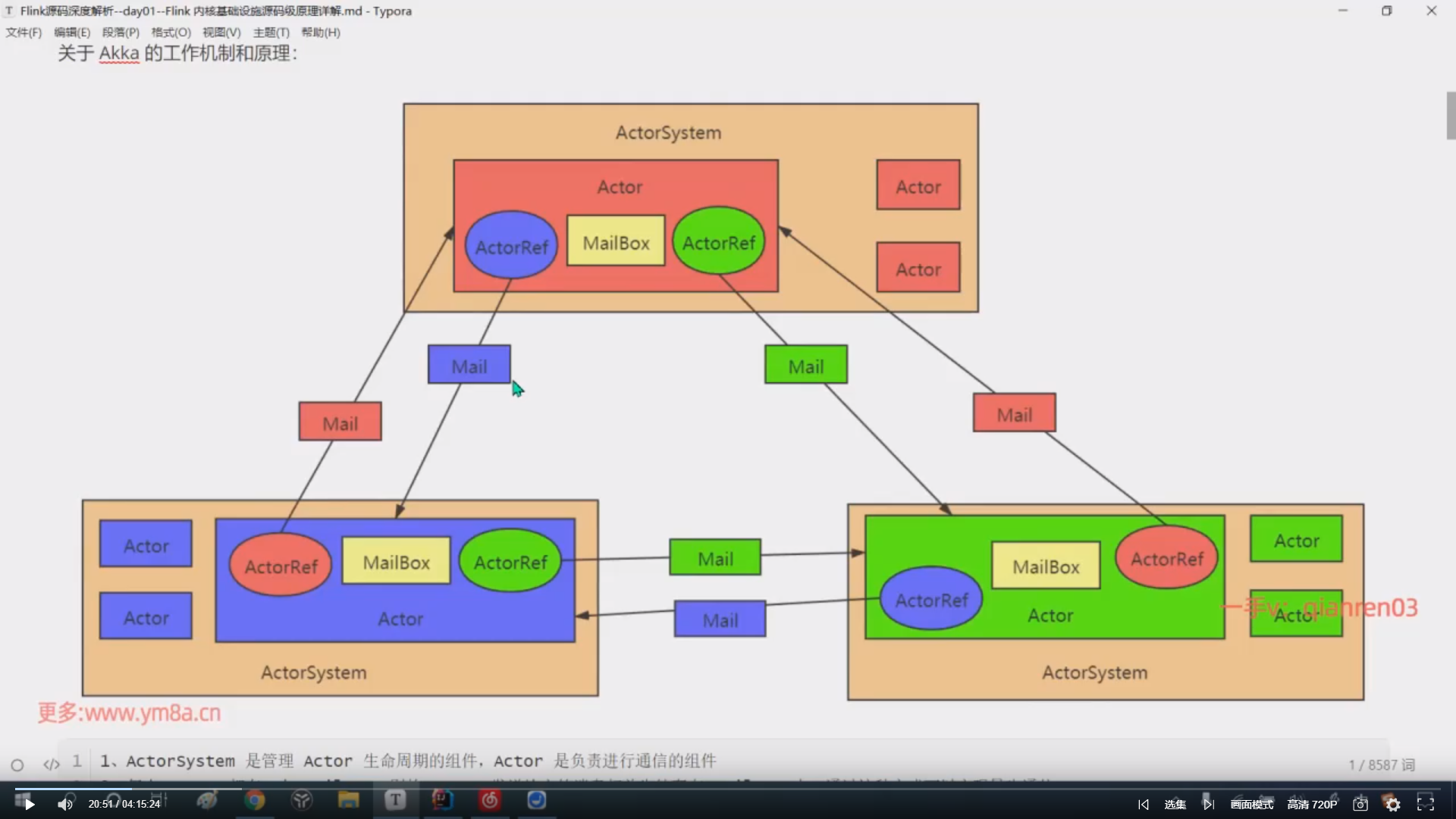Open Chrome from the taskbar
This screenshot has width=1456, height=819.
[x=255, y=801]
